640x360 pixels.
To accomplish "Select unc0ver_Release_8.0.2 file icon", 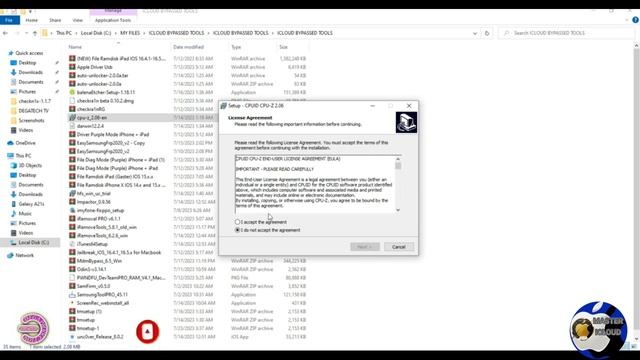I will 72,337.
